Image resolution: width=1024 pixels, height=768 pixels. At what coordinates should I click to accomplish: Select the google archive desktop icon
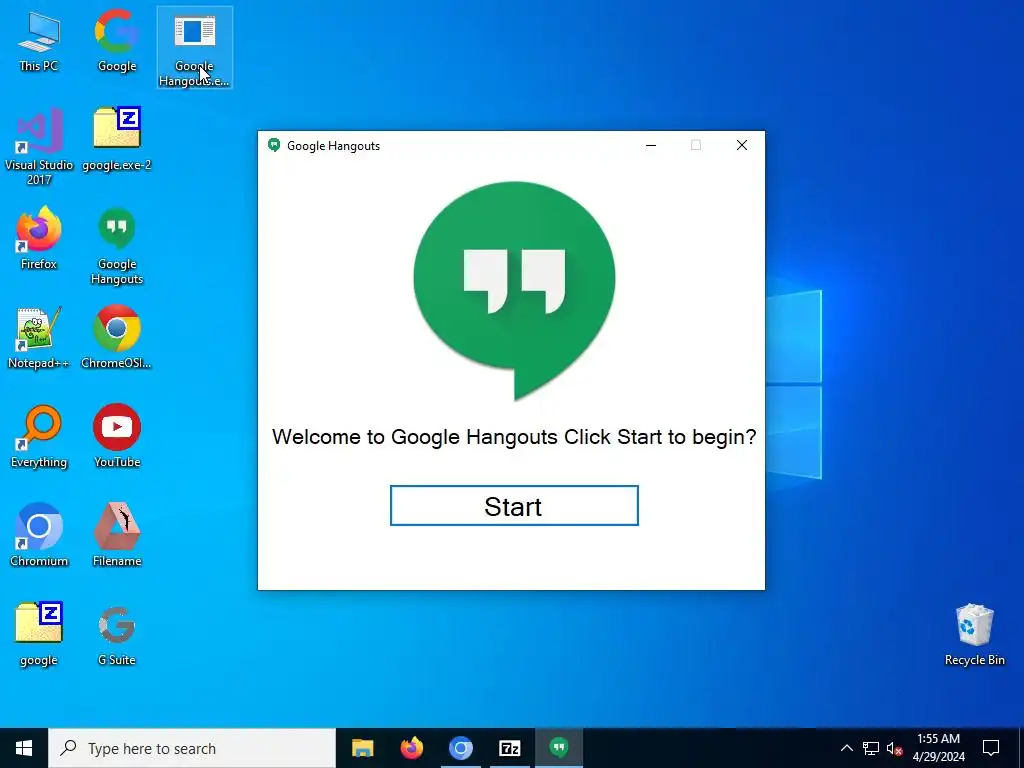[39, 634]
